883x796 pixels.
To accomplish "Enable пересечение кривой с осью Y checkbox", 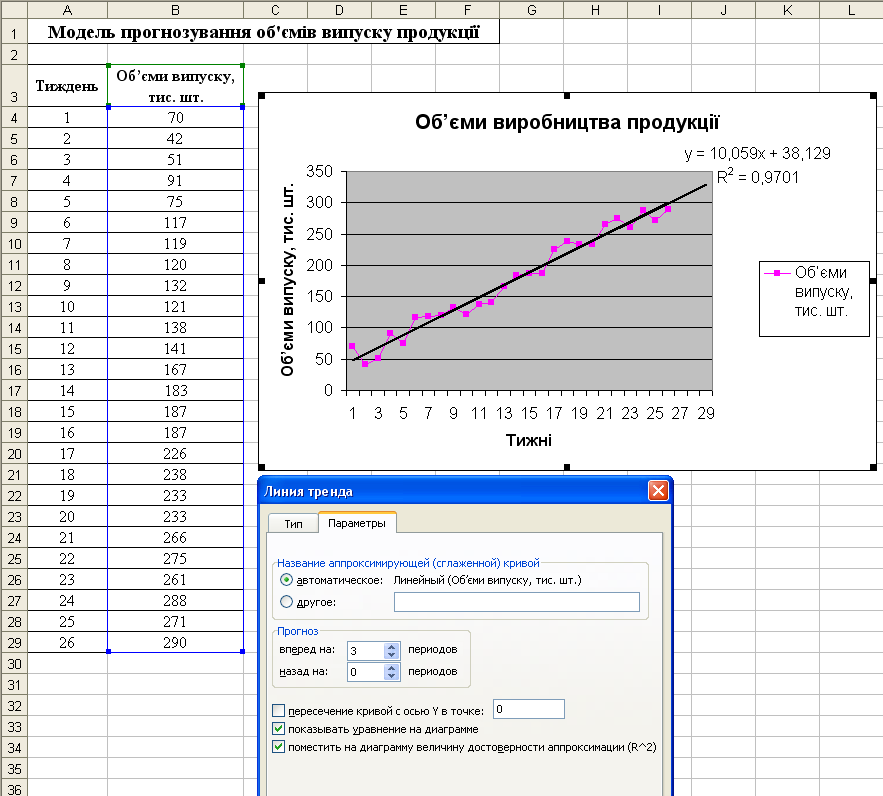I will coord(278,711).
